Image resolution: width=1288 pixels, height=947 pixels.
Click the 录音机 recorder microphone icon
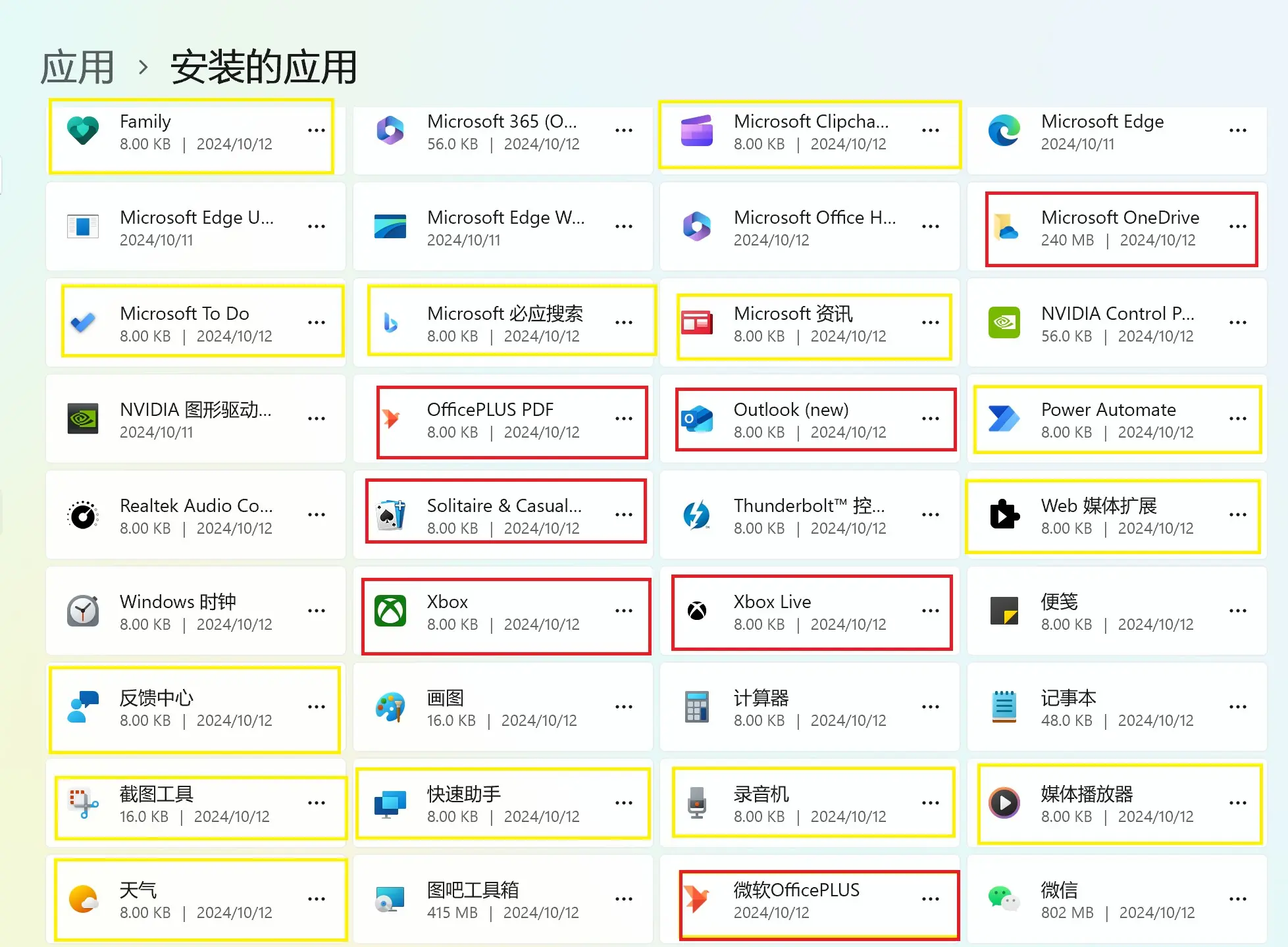pyautogui.click(x=697, y=803)
